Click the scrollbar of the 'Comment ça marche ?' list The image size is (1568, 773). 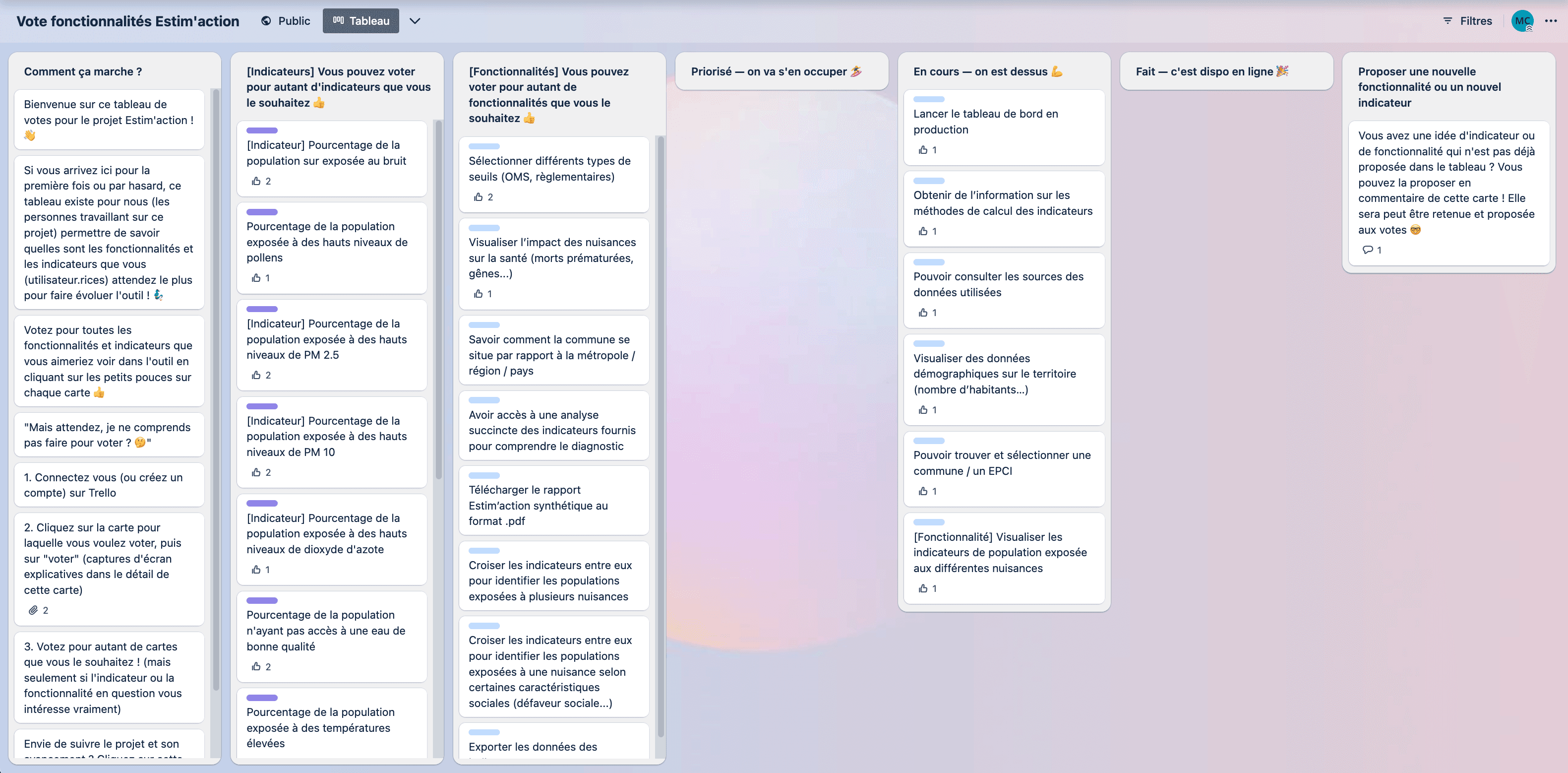tap(216, 390)
